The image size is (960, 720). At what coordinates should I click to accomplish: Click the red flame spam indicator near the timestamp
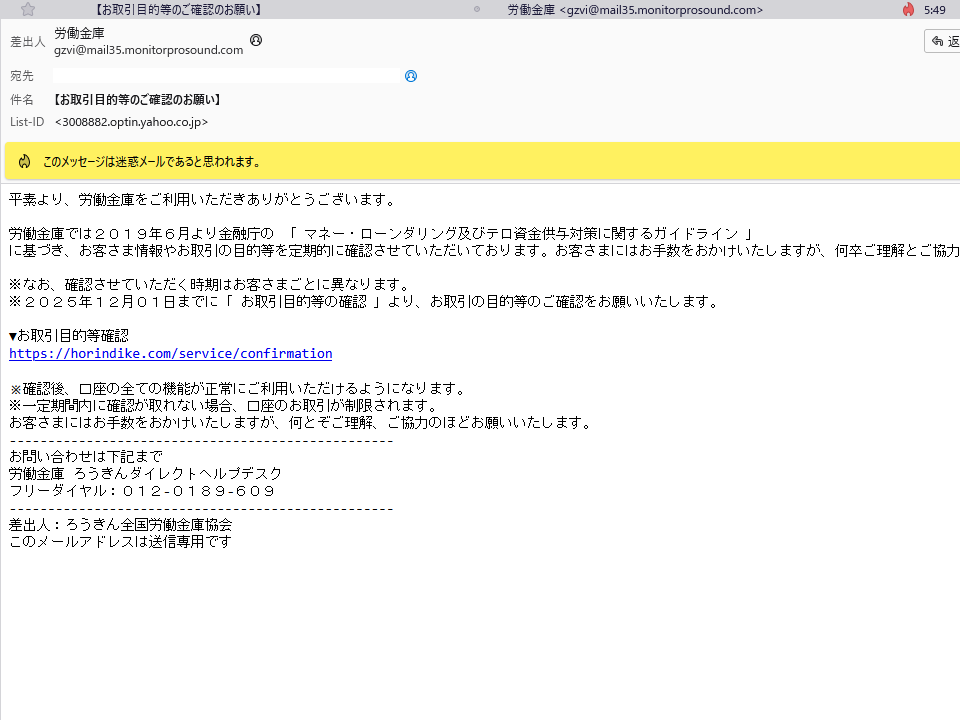tap(907, 9)
